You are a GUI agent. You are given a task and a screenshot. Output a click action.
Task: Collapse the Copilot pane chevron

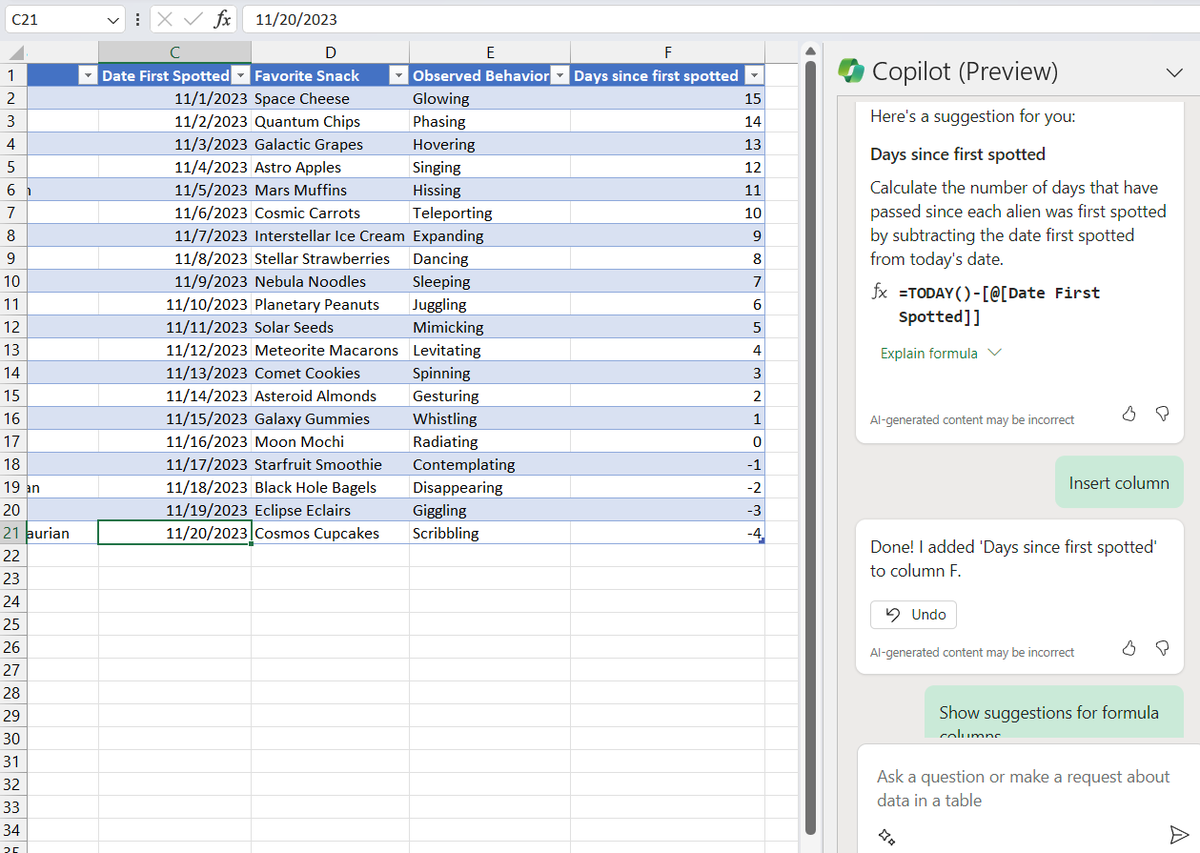(1172, 71)
